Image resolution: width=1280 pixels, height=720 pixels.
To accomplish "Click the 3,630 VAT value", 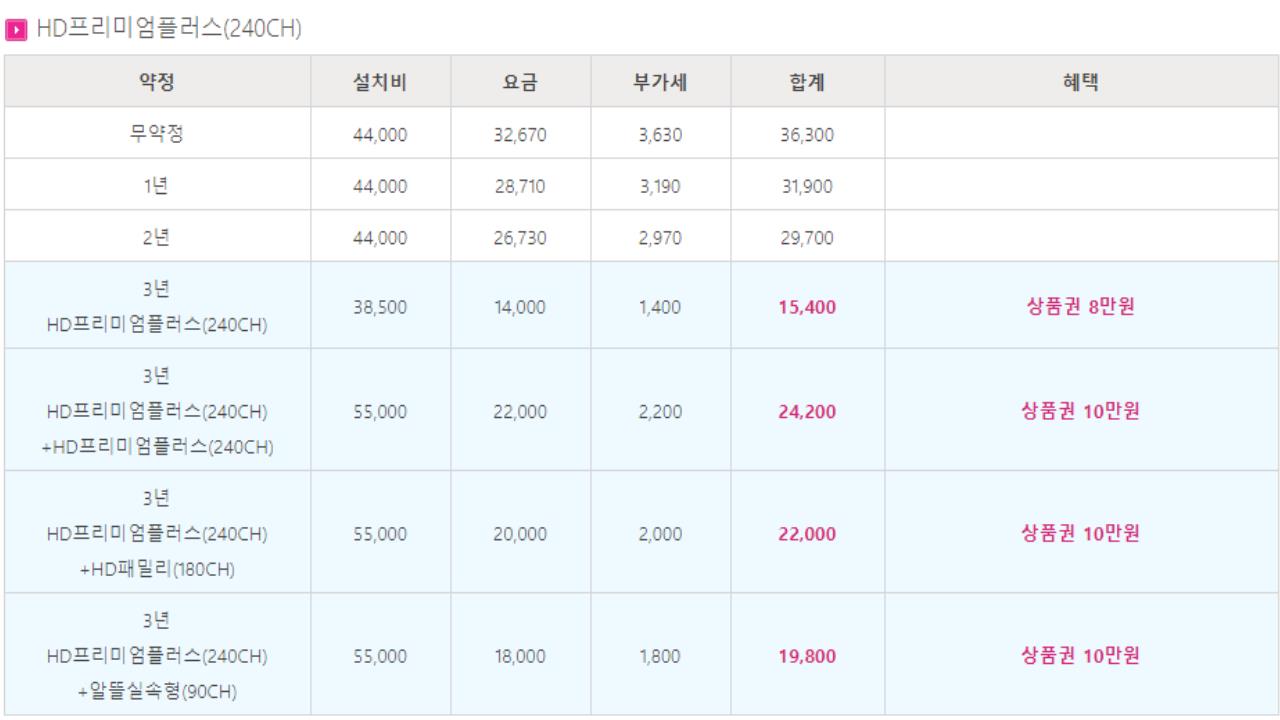I will (659, 134).
